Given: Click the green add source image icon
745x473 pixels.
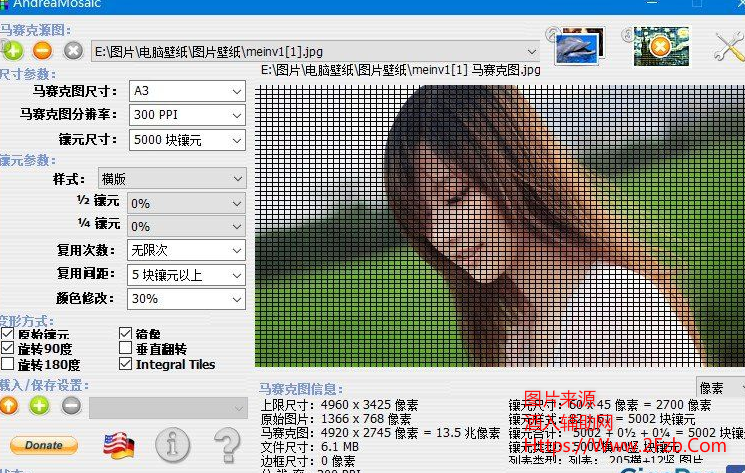Looking at the screenshot, I should point(13,50).
